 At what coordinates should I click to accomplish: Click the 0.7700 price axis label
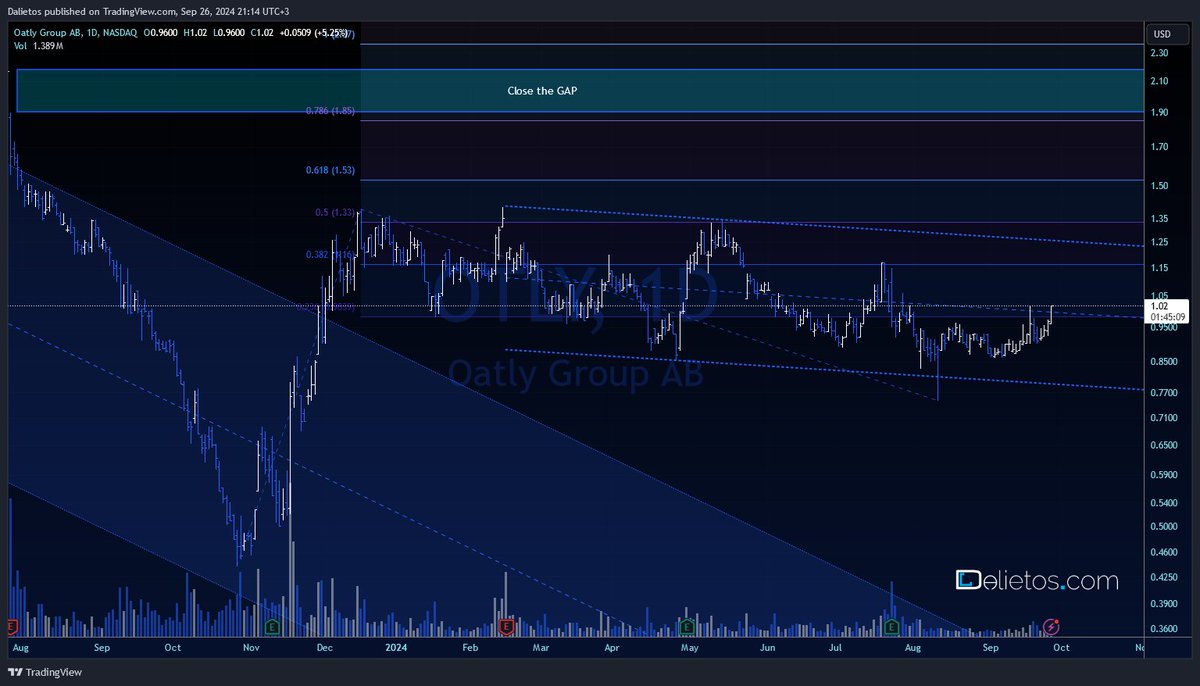[1164, 393]
